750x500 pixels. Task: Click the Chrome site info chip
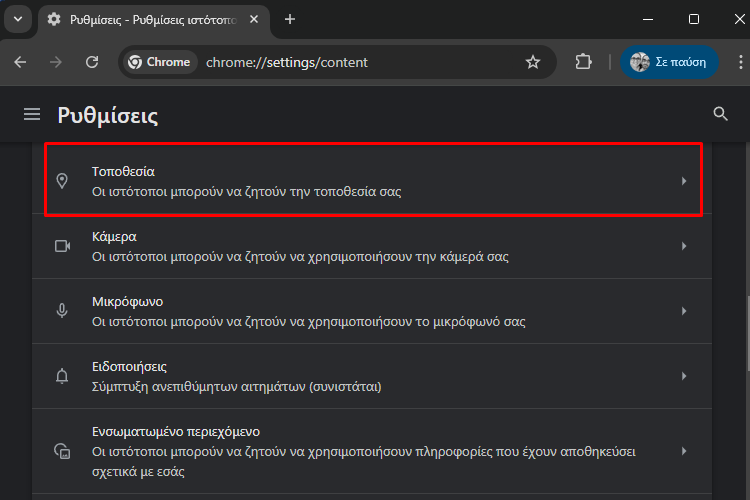(160, 62)
